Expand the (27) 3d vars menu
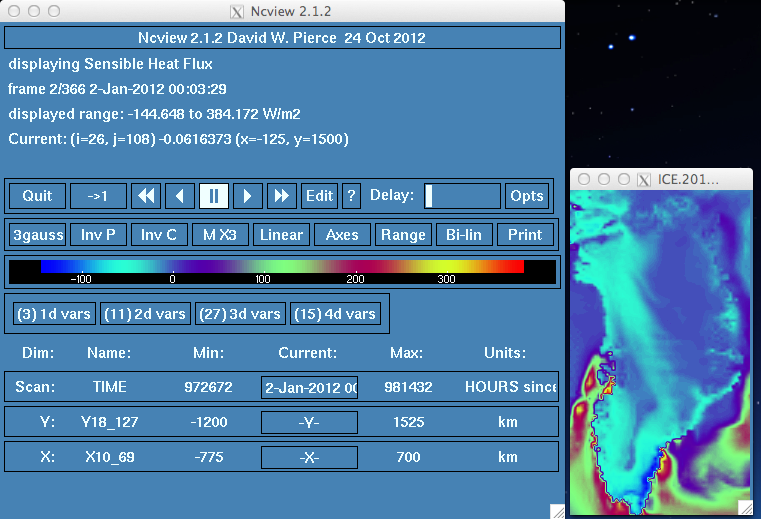761x519 pixels. pyautogui.click(x=240, y=314)
